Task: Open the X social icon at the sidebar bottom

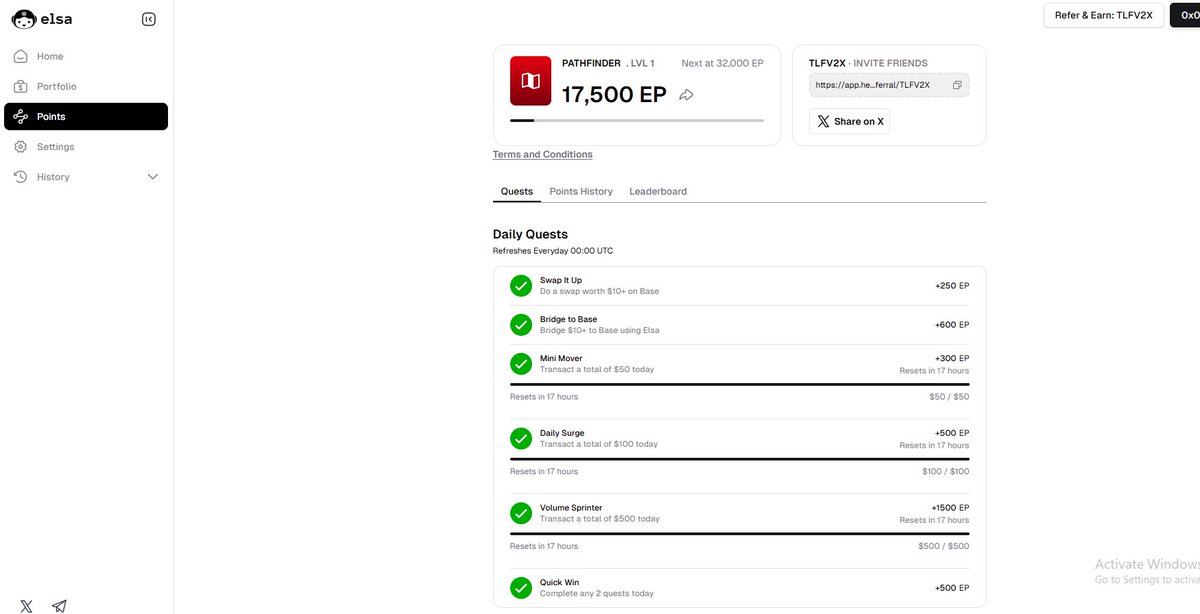Action: click(27, 606)
